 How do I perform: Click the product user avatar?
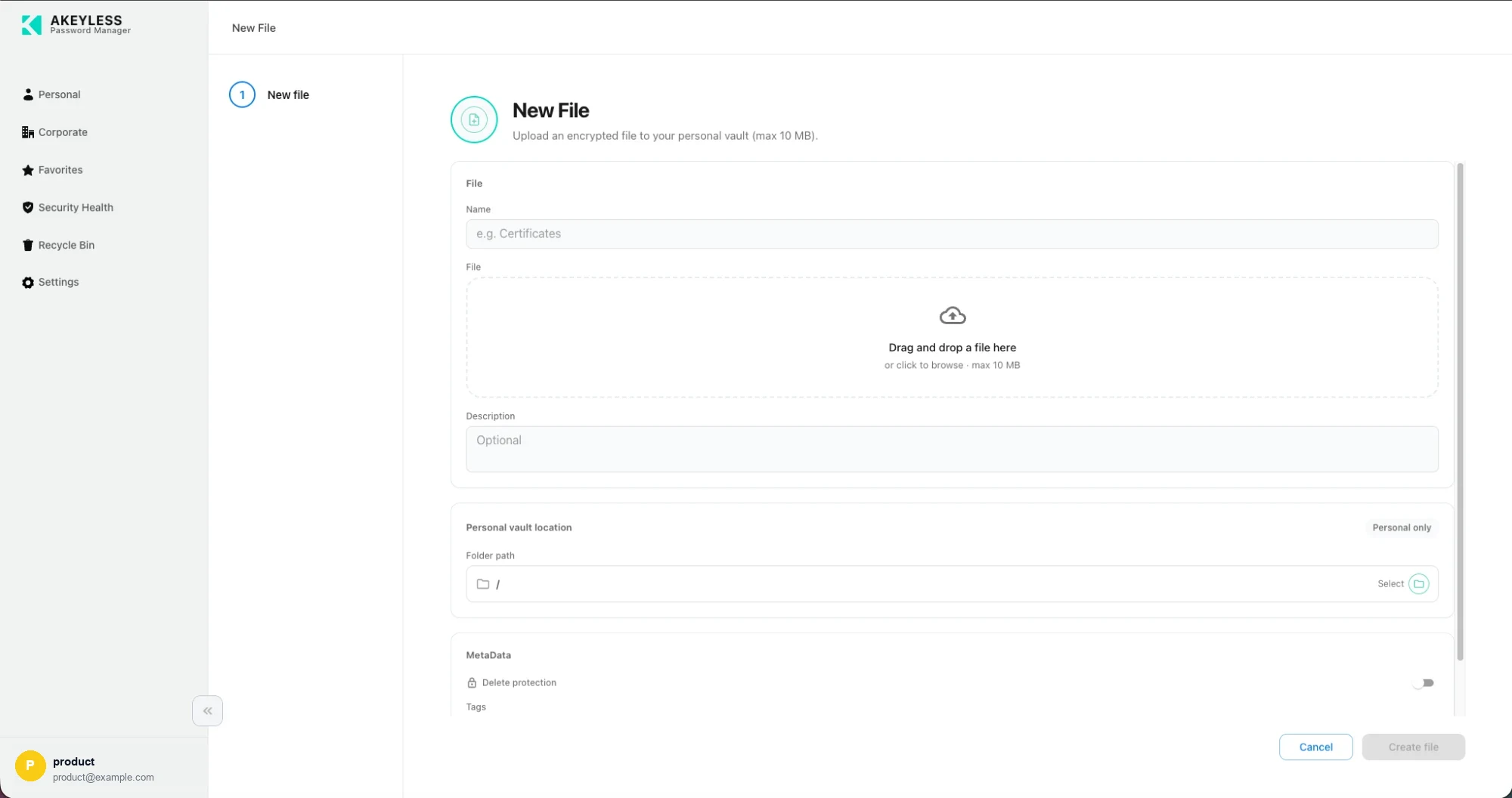(30, 766)
